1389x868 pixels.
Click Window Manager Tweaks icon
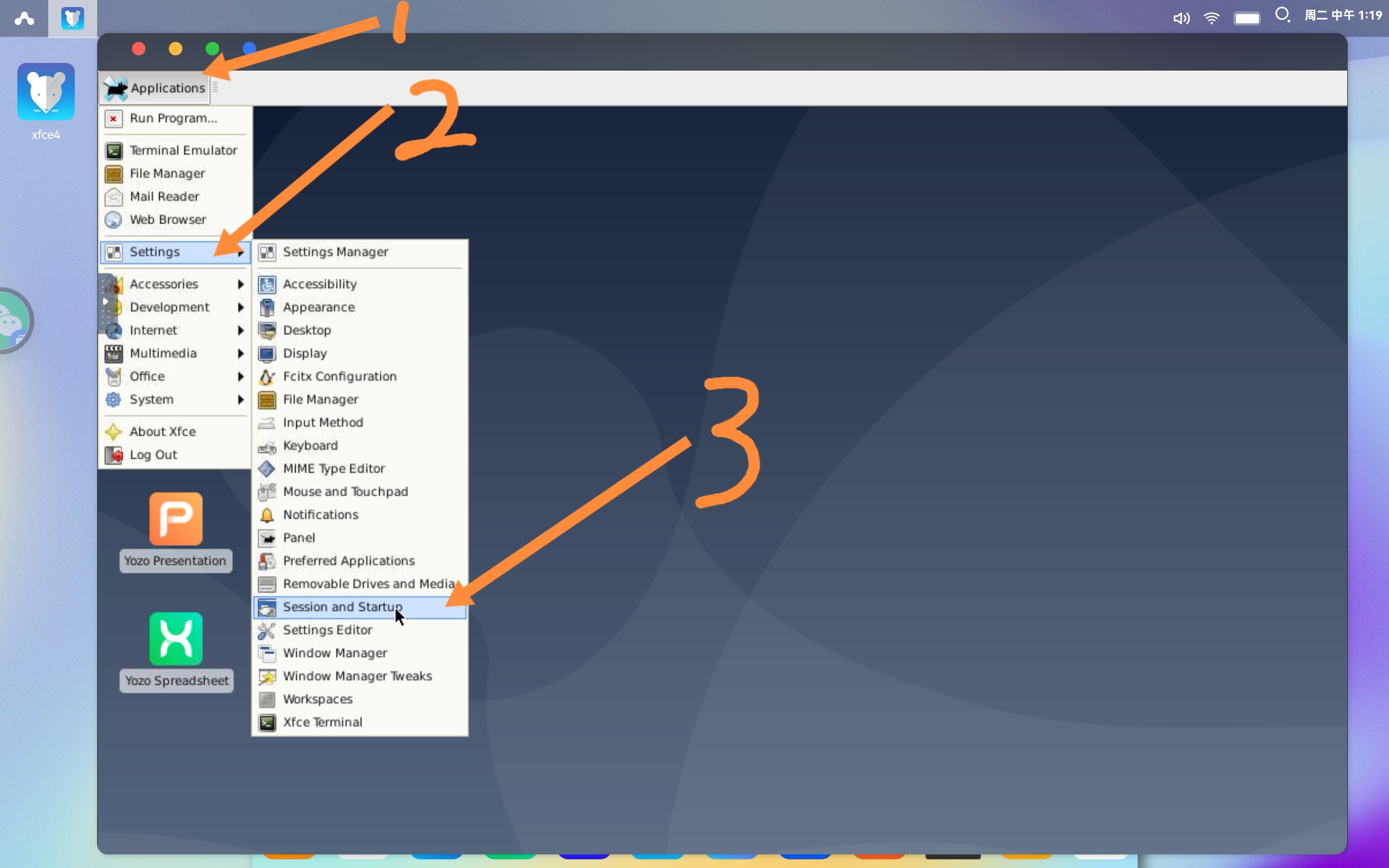pyautogui.click(x=267, y=676)
